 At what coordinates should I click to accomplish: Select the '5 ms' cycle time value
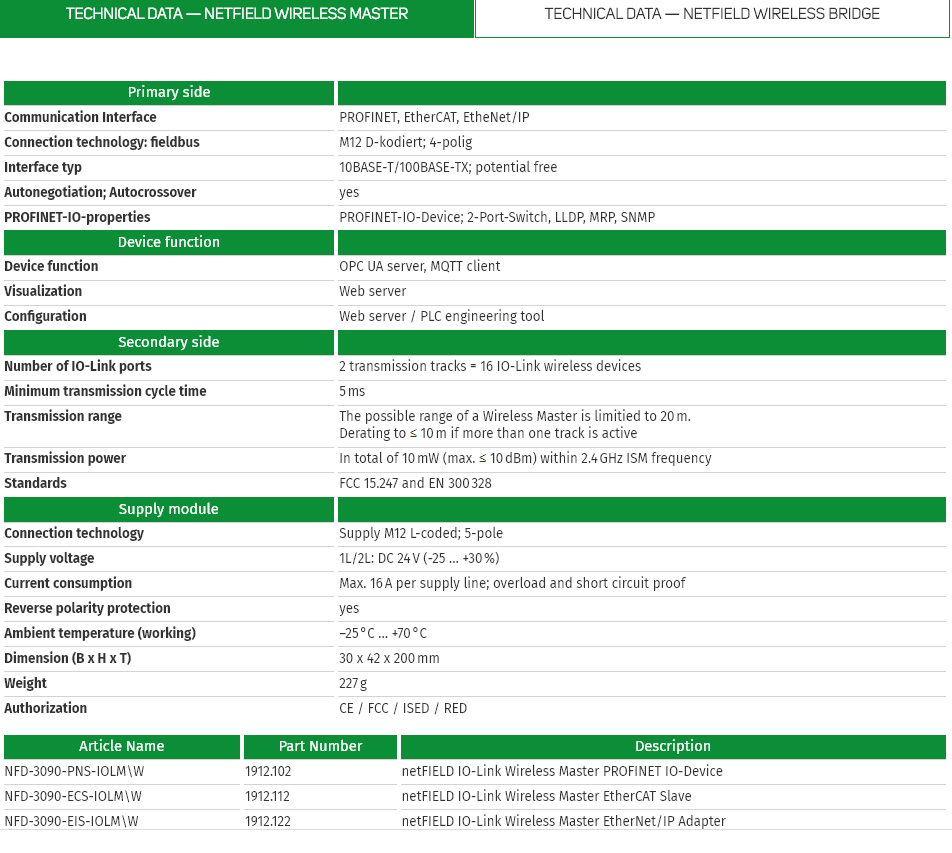click(x=352, y=392)
